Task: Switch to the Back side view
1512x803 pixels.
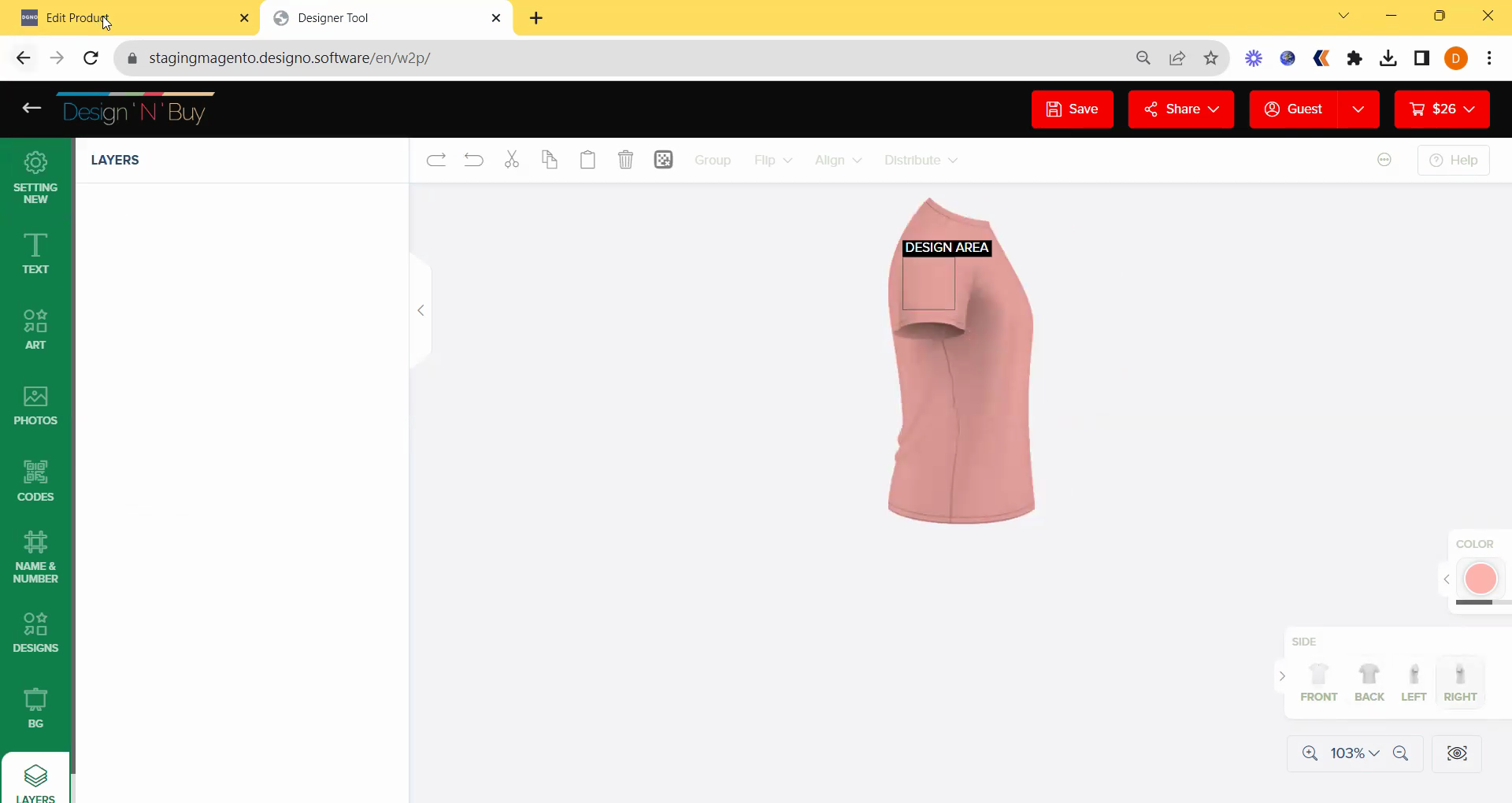Action: point(1369,682)
